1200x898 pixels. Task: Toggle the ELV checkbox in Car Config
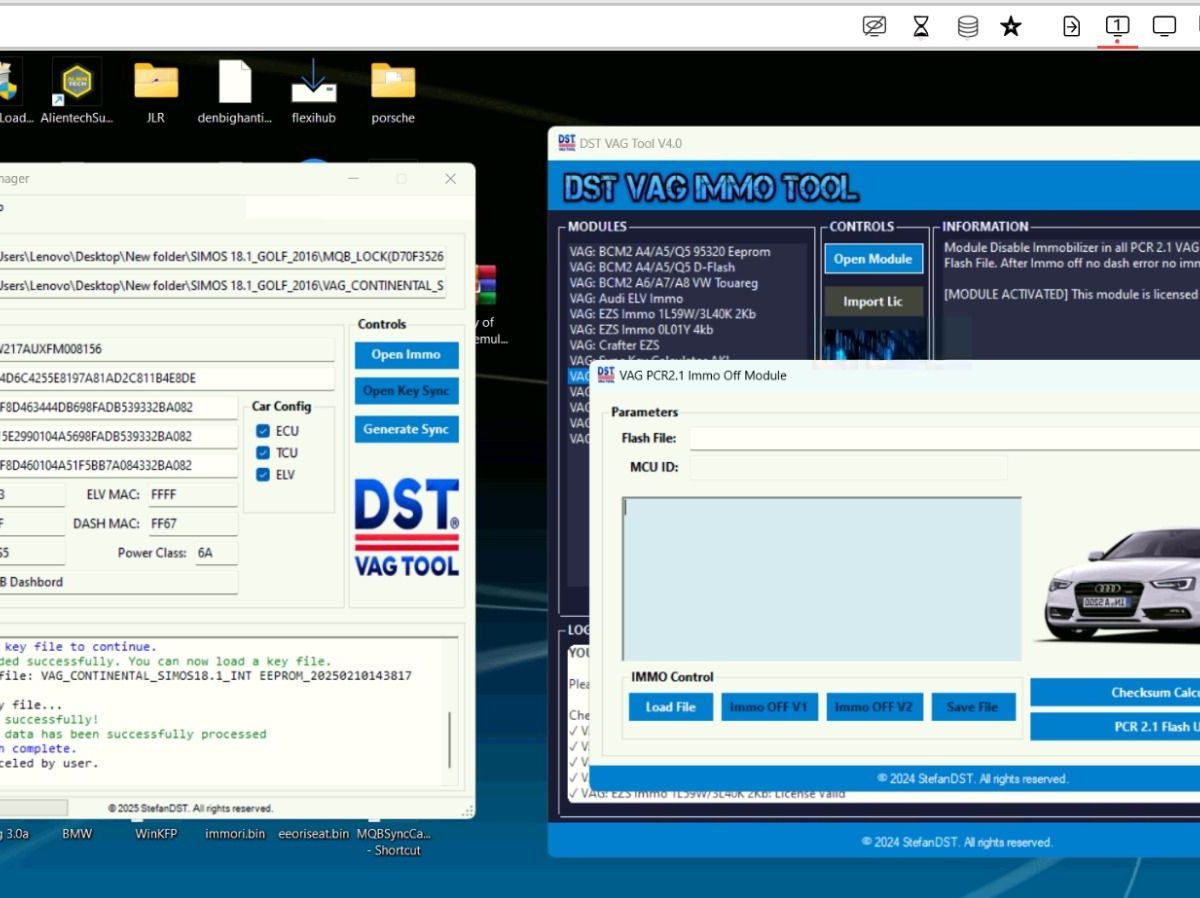point(262,474)
